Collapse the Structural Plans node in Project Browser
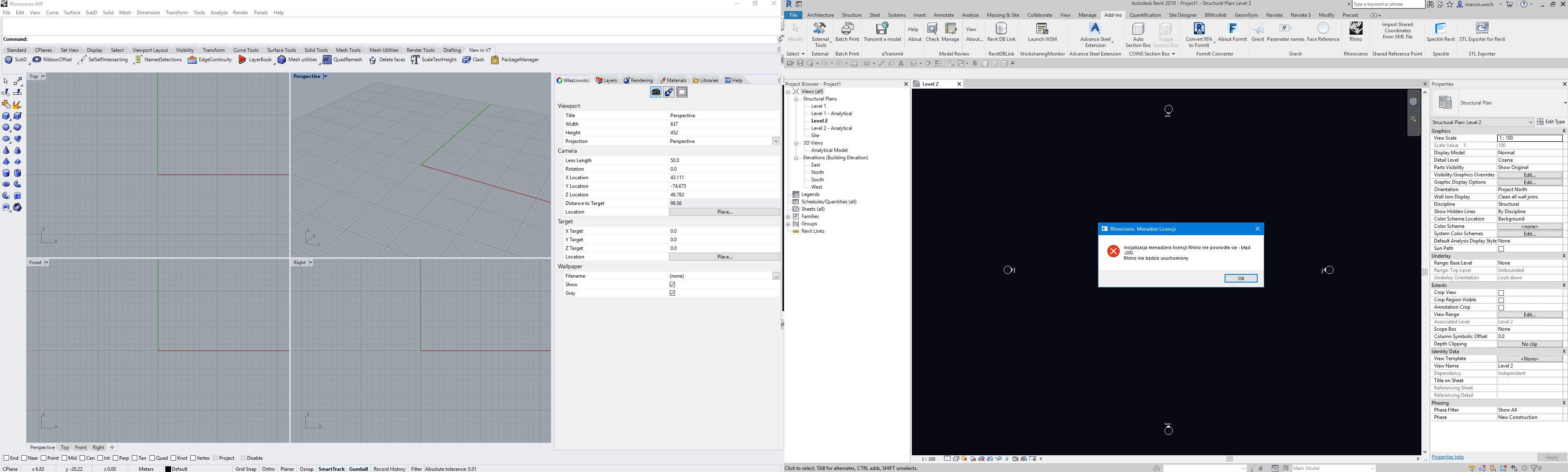The image size is (1568, 472). tap(796, 99)
